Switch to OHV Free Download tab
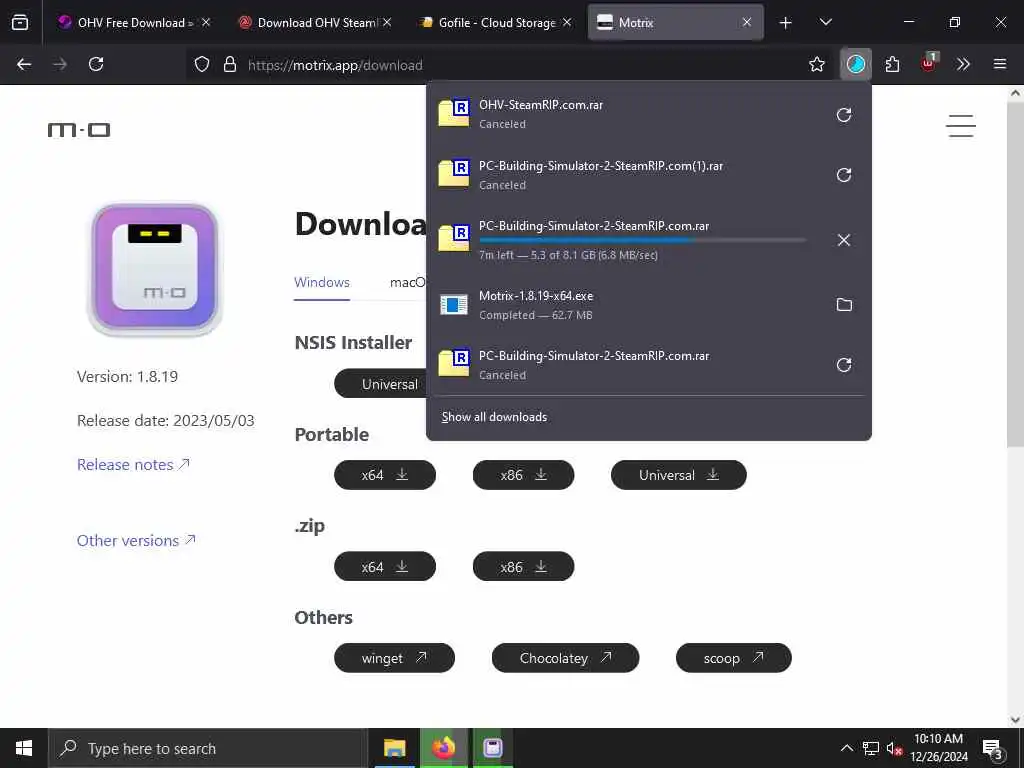The height and width of the screenshot is (768, 1024). coord(133,23)
